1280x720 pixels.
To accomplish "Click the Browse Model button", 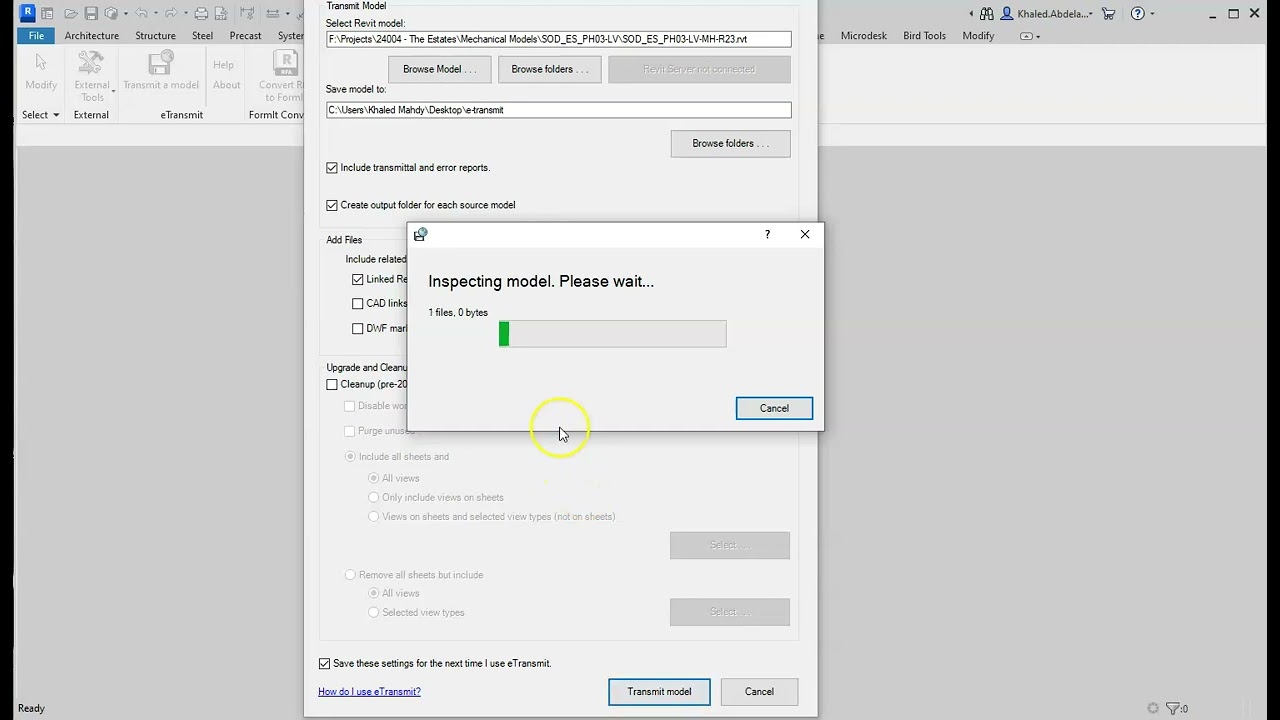I will pos(439,69).
